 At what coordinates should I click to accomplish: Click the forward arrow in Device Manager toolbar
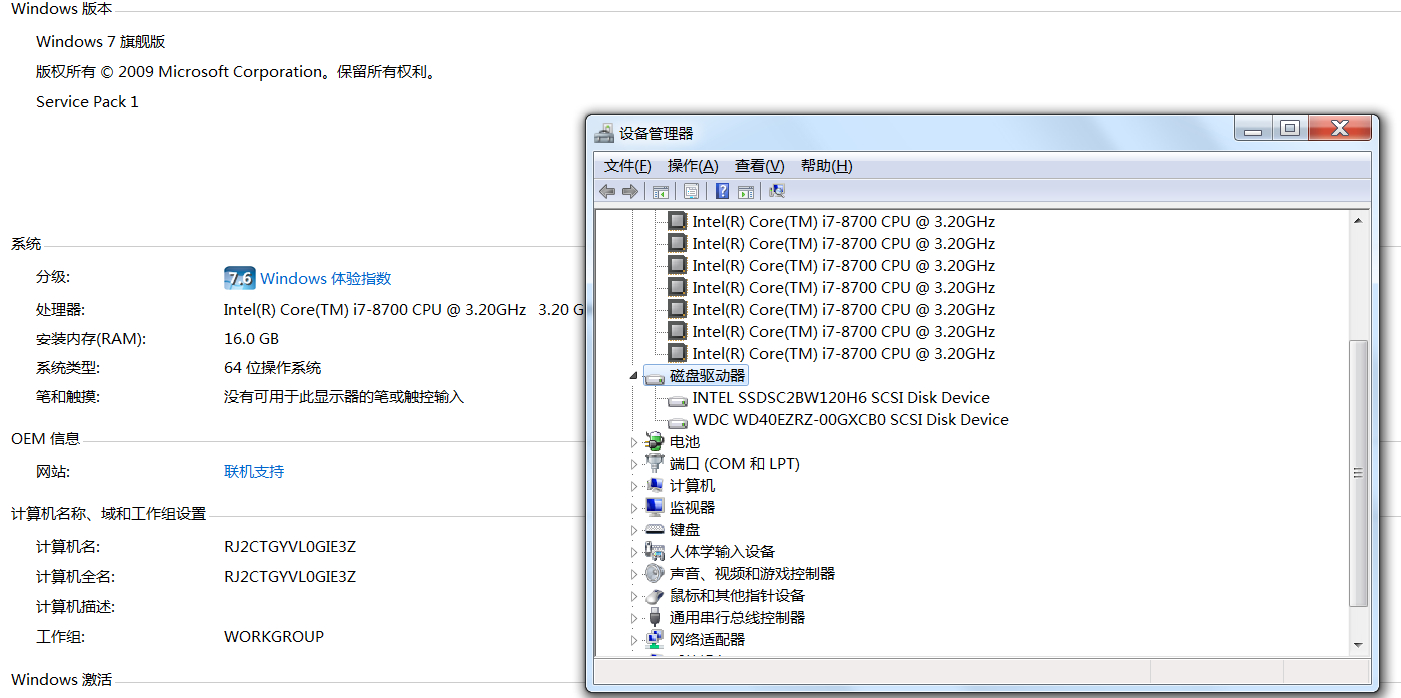[x=630, y=191]
